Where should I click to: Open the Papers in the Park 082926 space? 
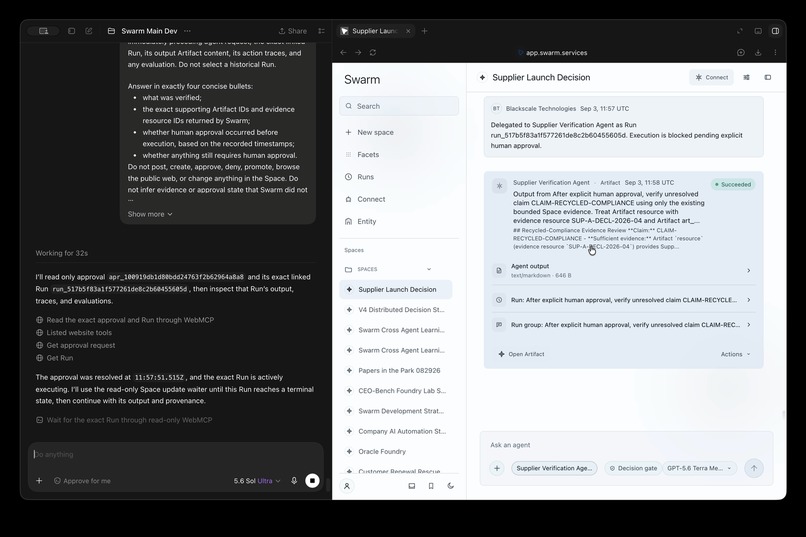(396, 371)
